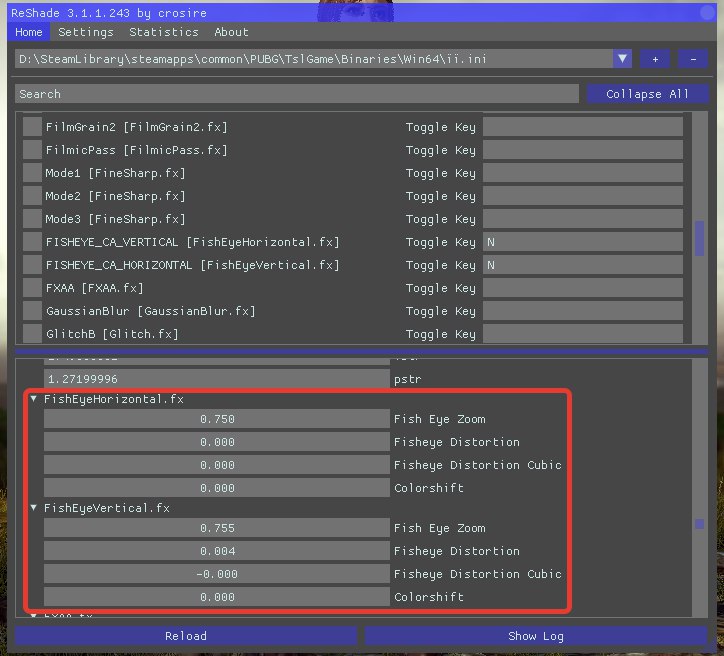This screenshot has width=724, height=656.
Task: Enable the GaussianBlur effect checkbox
Action: coord(32,311)
